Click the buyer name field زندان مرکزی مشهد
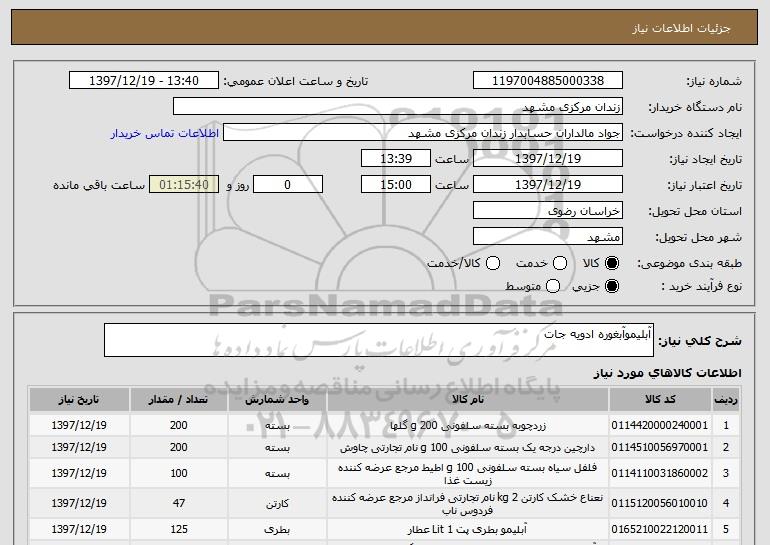 coord(398,107)
